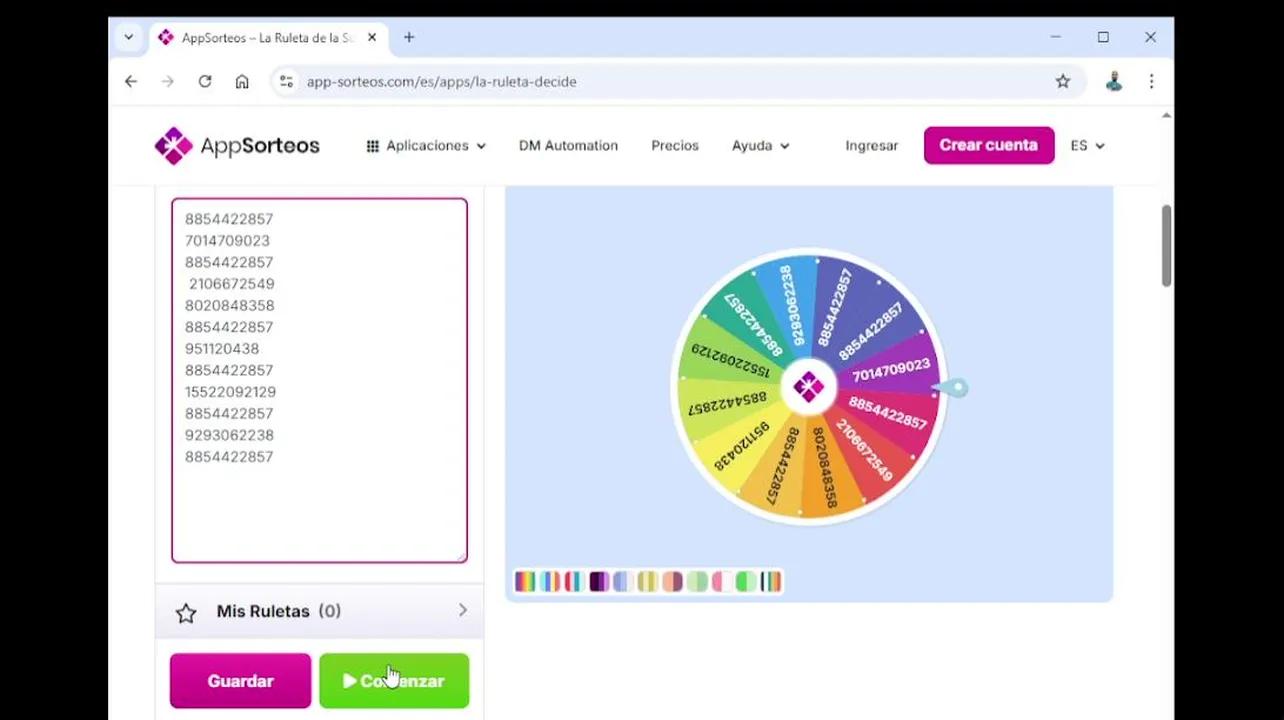The height and width of the screenshot is (720, 1284).
Task: Save the roulette with Guardar
Action: 240,681
